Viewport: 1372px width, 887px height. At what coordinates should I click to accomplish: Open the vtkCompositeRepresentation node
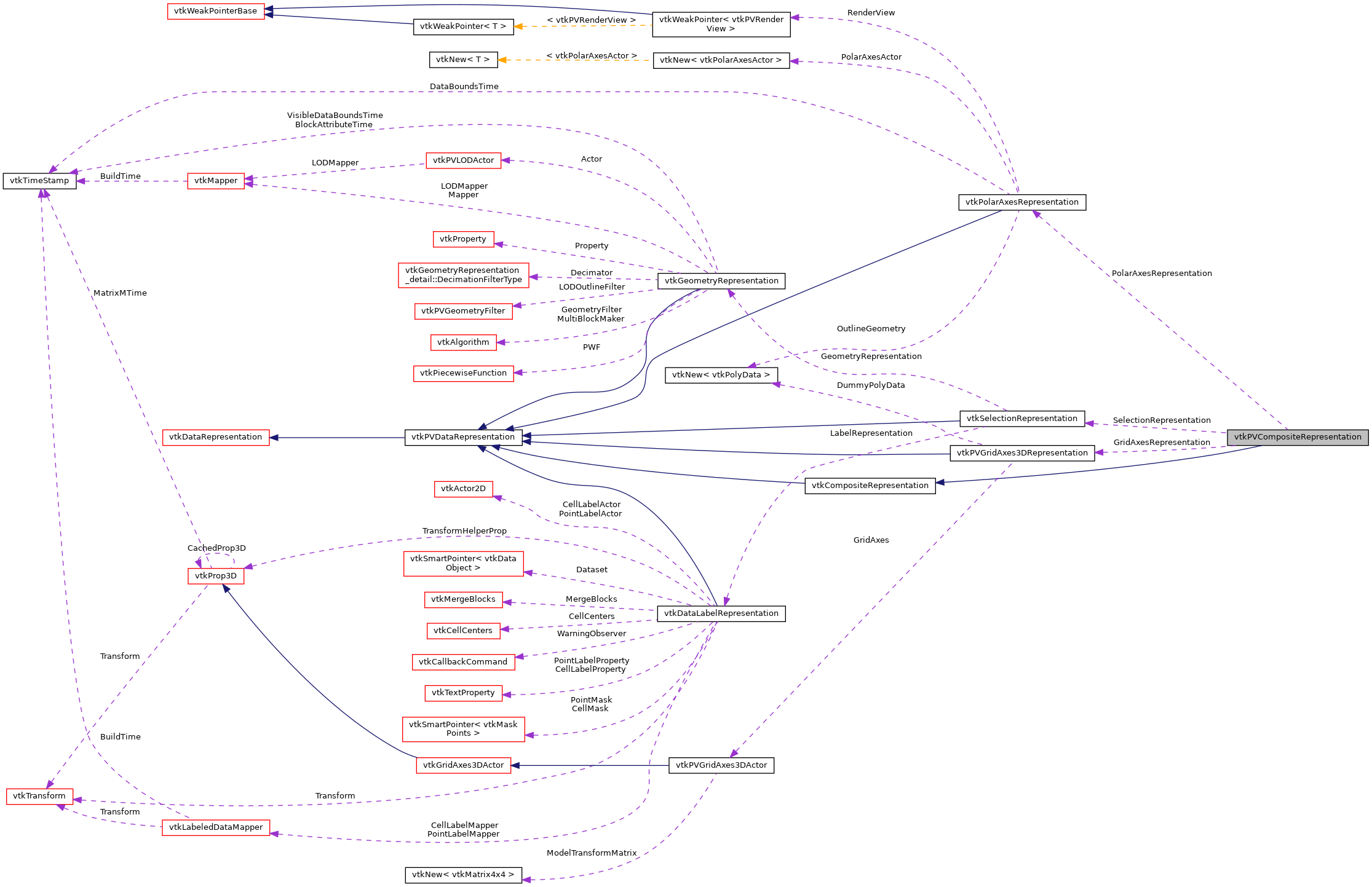point(870,485)
